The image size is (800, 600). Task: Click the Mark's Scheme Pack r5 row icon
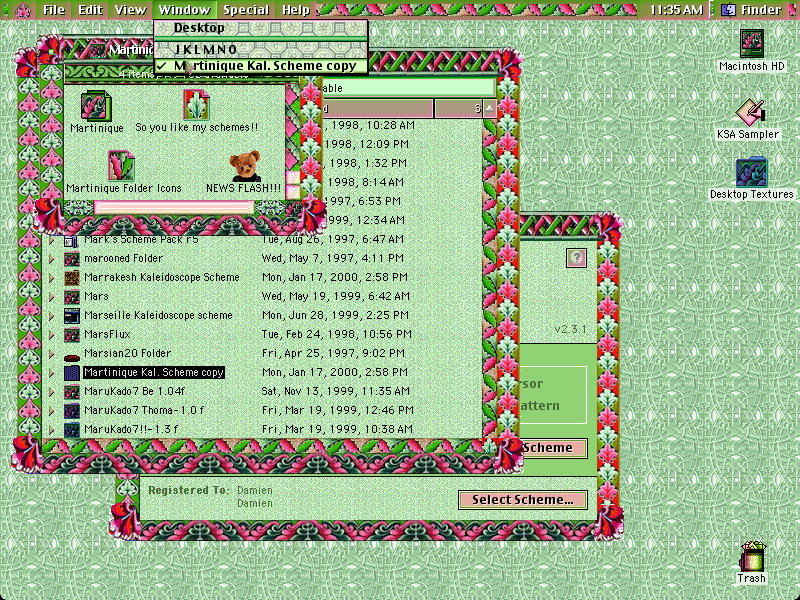pyautogui.click(x=71, y=240)
